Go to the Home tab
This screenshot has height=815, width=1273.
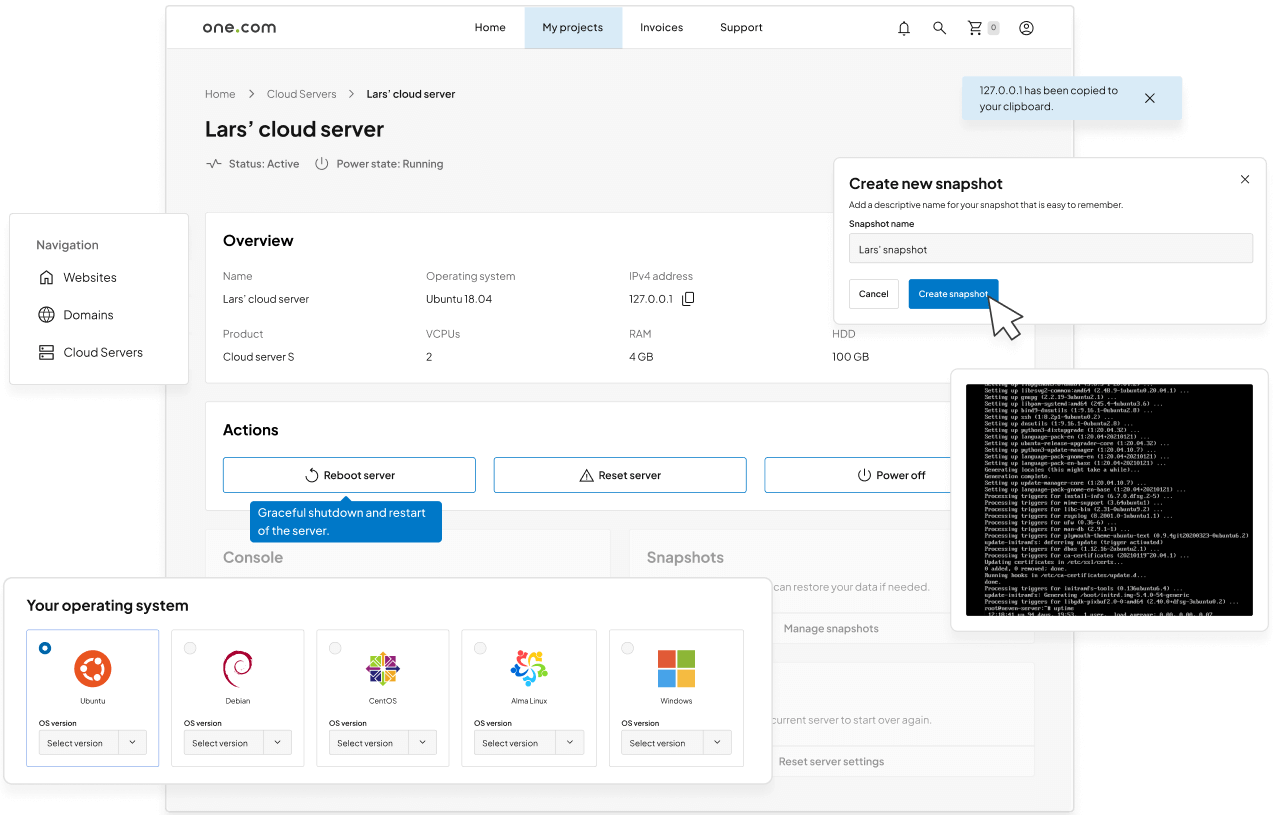point(490,28)
